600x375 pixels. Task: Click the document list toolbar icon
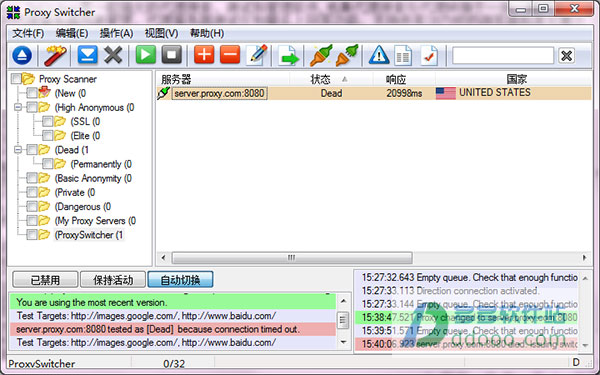tap(403, 56)
